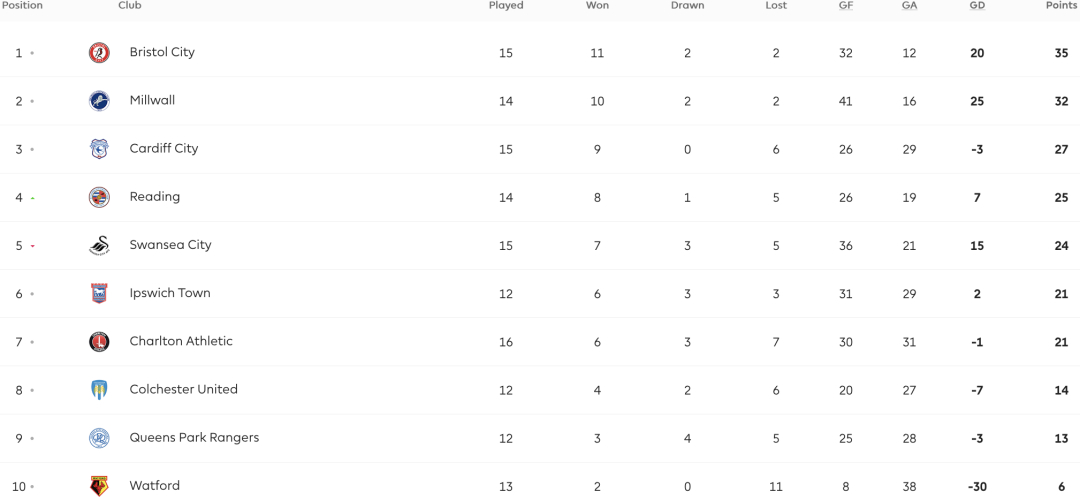Click the Swansea City swan logo
Screen dimensions: 1080x500
pyautogui.click(x=99, y=245)
